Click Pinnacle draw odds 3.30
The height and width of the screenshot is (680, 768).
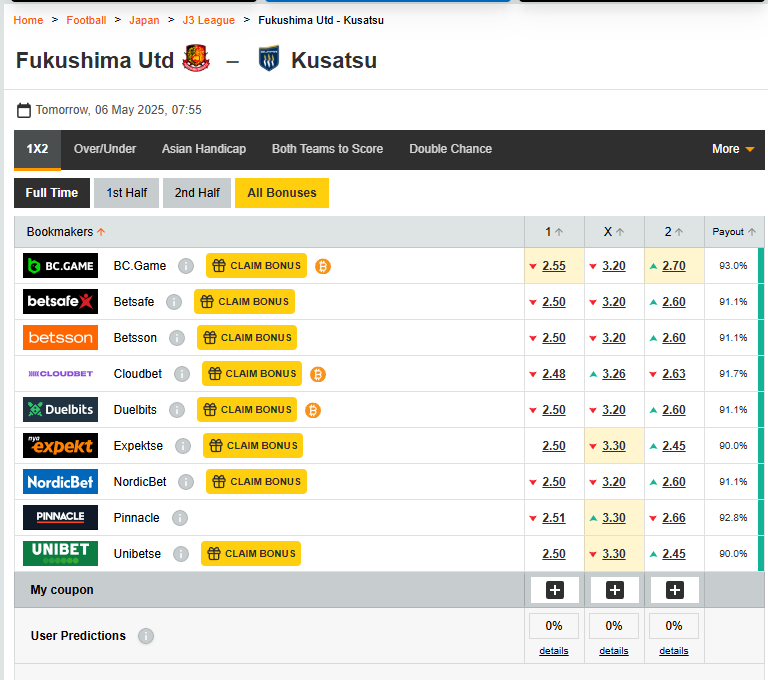click(x=614, y=518)
